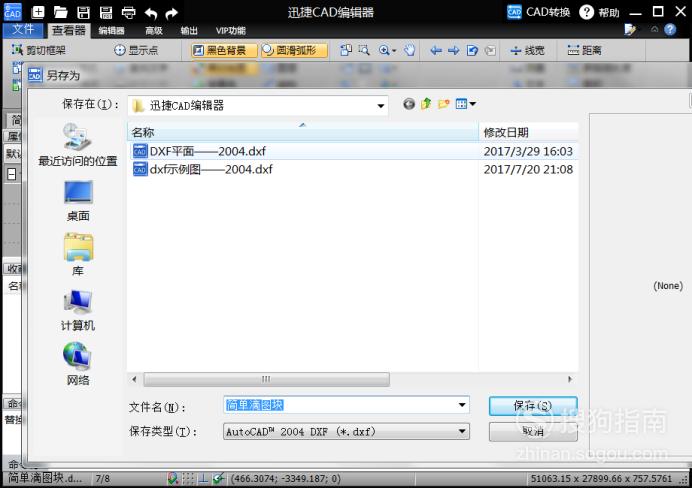The width and height of the screenshot is (692, 488).
Task: Open the 文件 menu
Action: 23,30
